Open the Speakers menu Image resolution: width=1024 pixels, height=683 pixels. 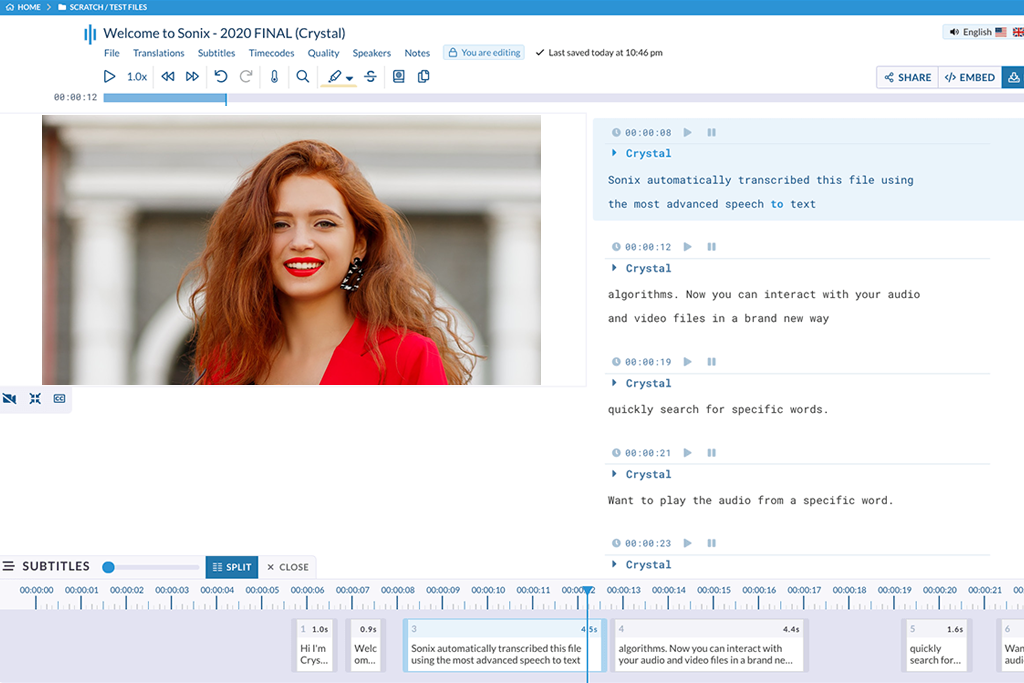pos(372,53)
